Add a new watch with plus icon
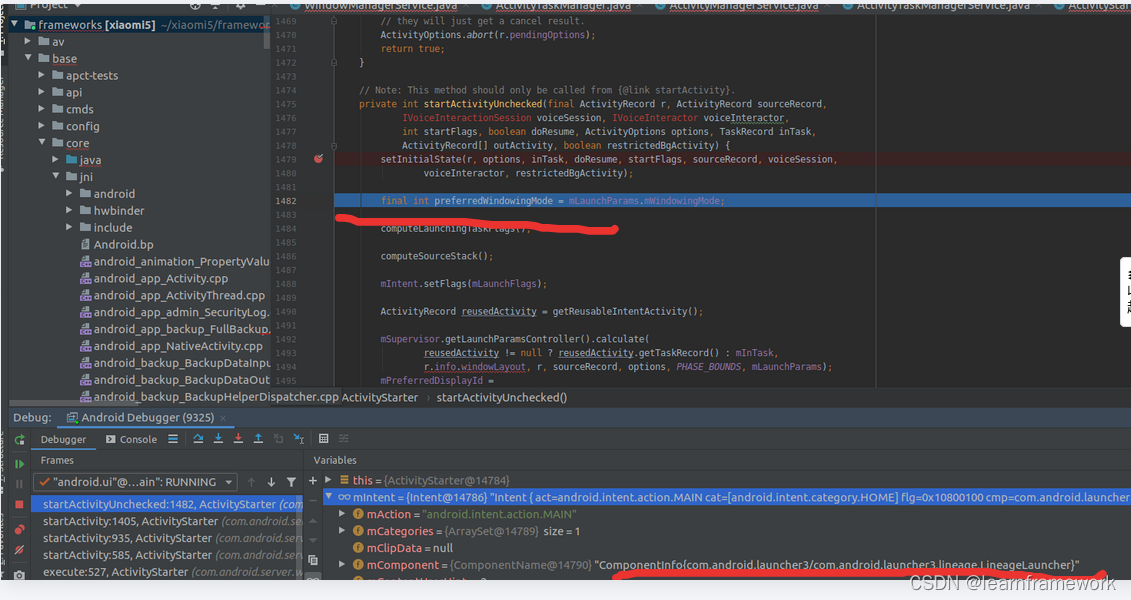The image size is (1131, 600). coord(313,480)
